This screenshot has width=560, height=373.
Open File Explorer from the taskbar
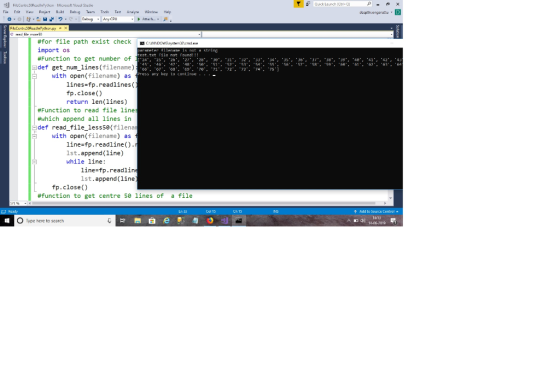[138, 221]
